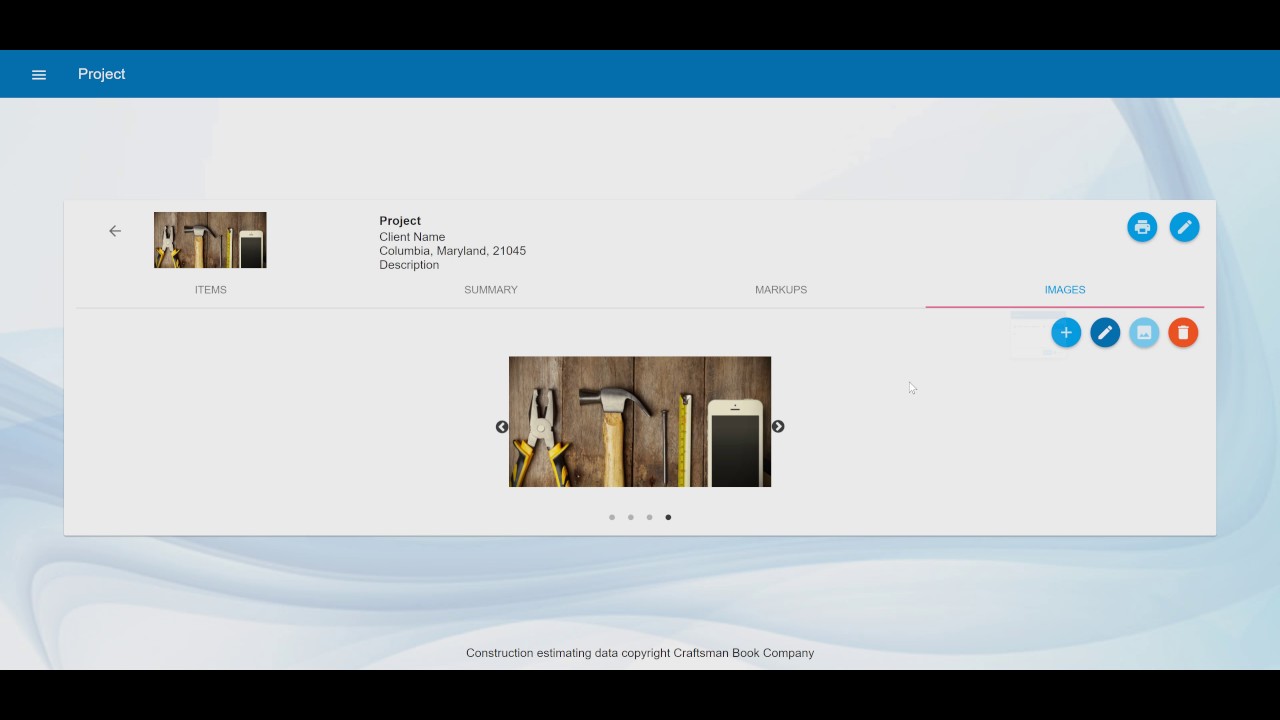Screen dimensions: 1280x720
Task: Click the 'Project' title in blue bar
Action: (102, 74)
